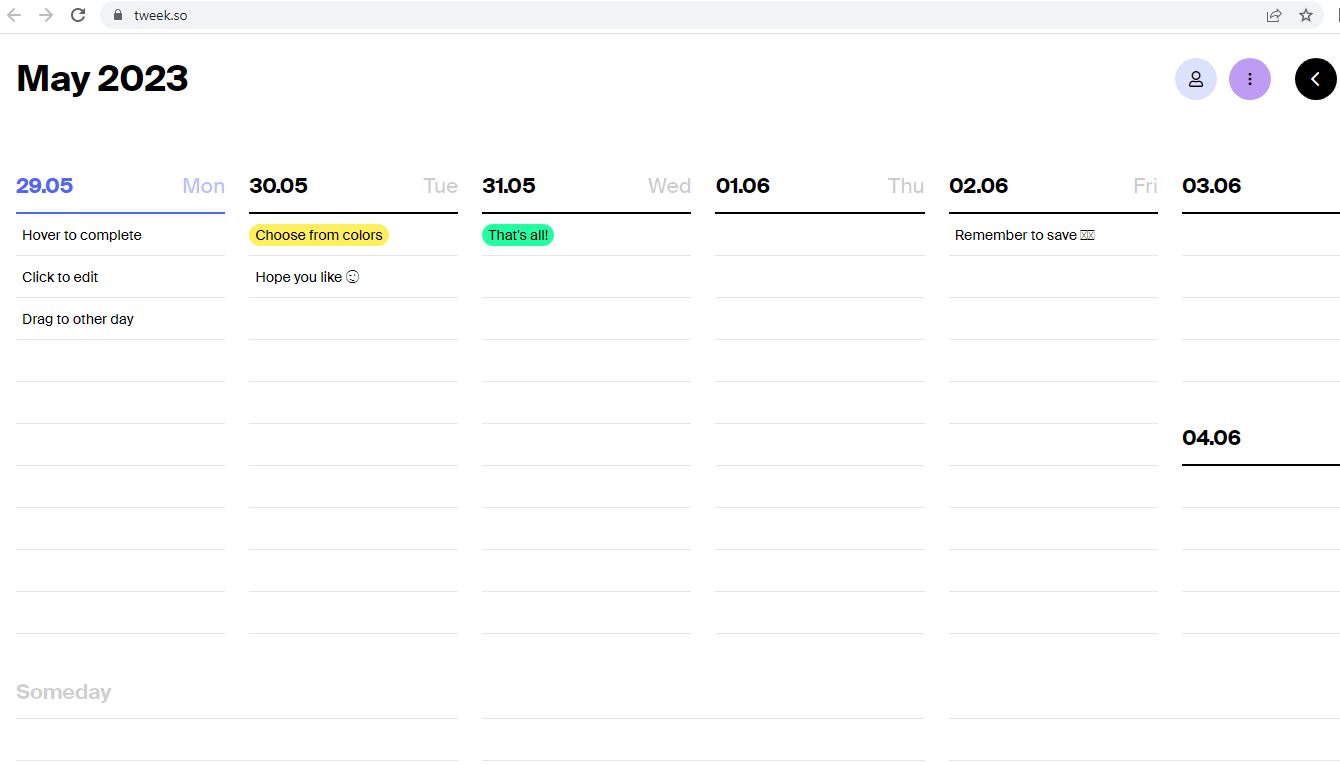
Task: Click the share page icon in address bar
Action: 1273,15
